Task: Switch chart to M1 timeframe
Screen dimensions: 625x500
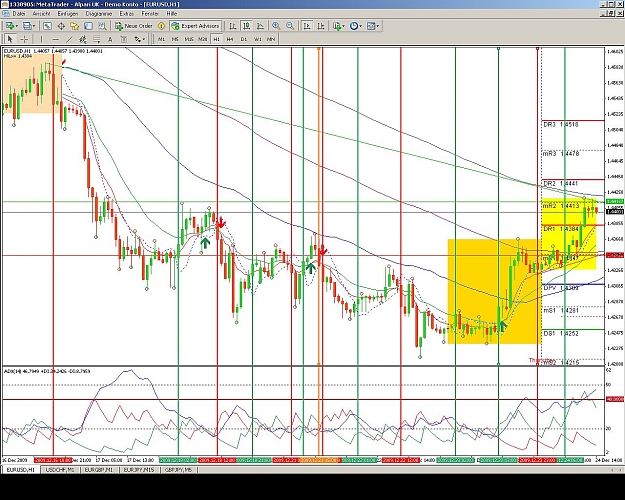Action: [161, 39]
